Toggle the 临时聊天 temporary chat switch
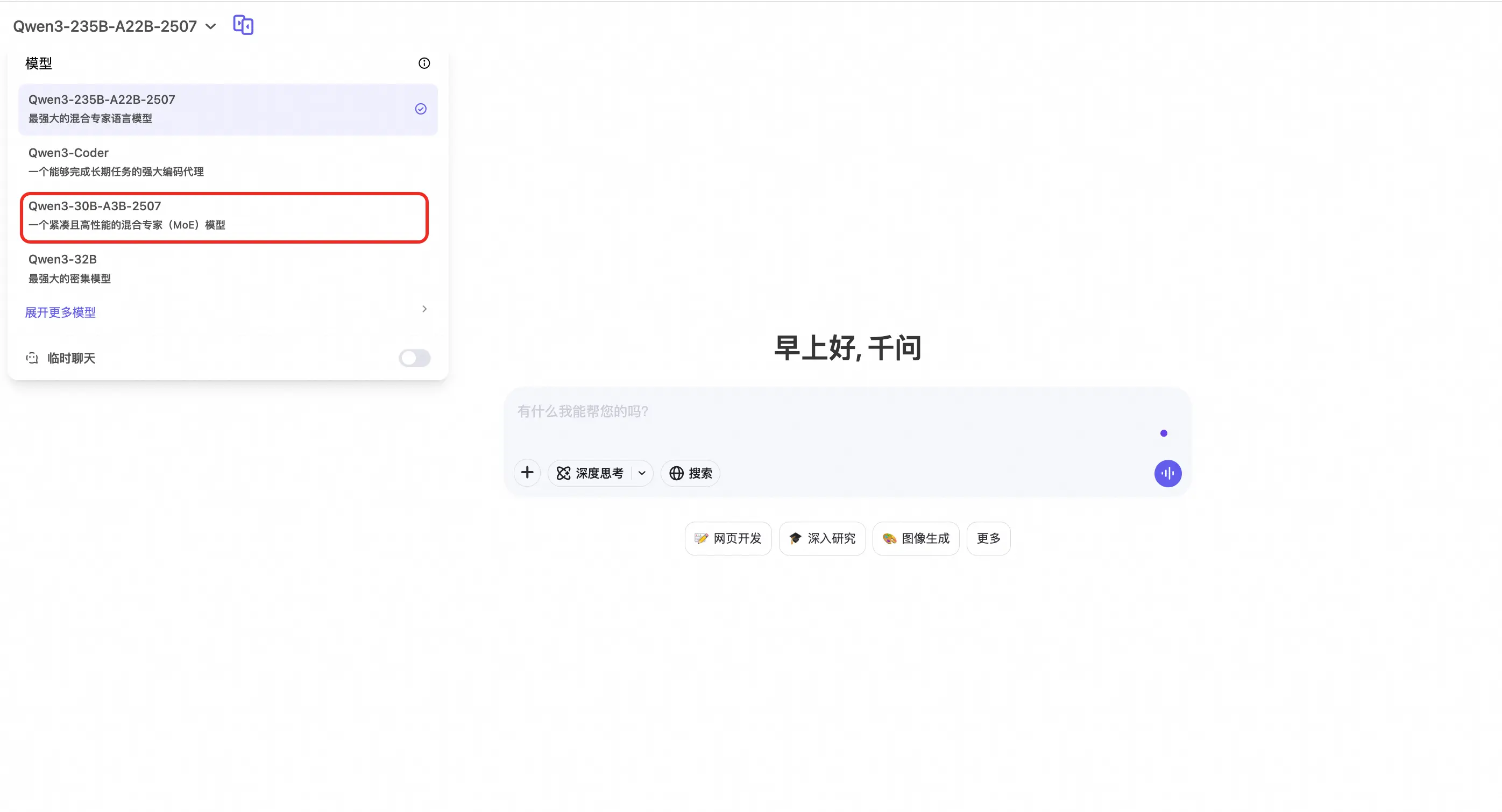Viewport: 1502px width, 812px height. point(415,358)
